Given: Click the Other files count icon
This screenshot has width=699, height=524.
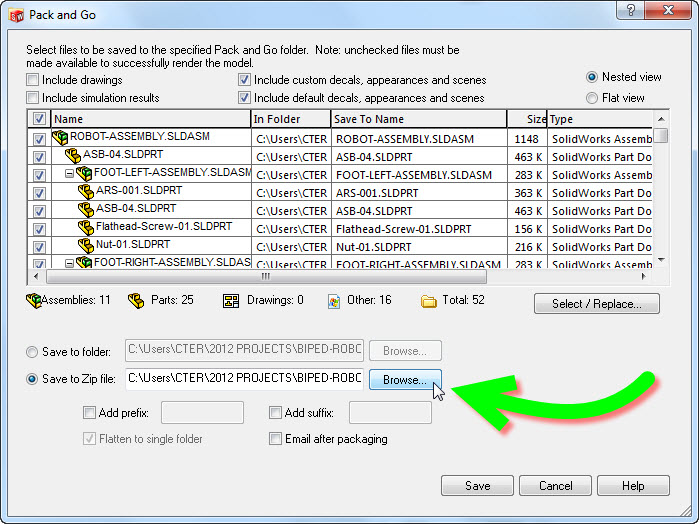Looking at the screenshot, I should [334, 301].
